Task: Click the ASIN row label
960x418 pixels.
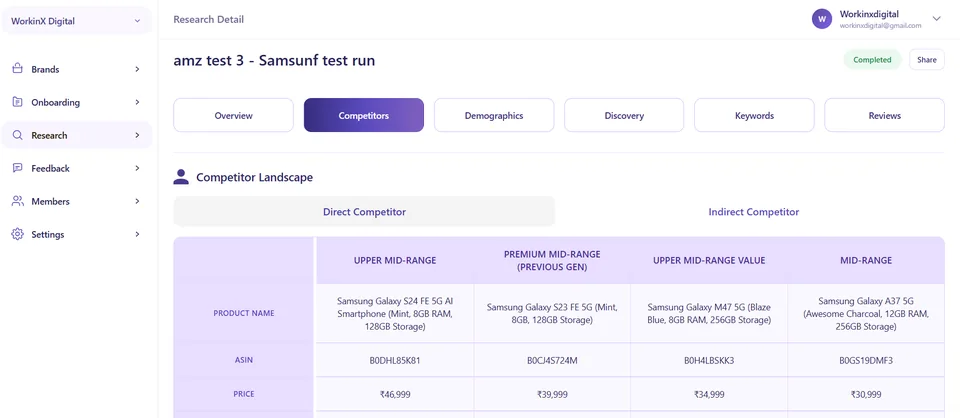Action: [x=244, y=360]
